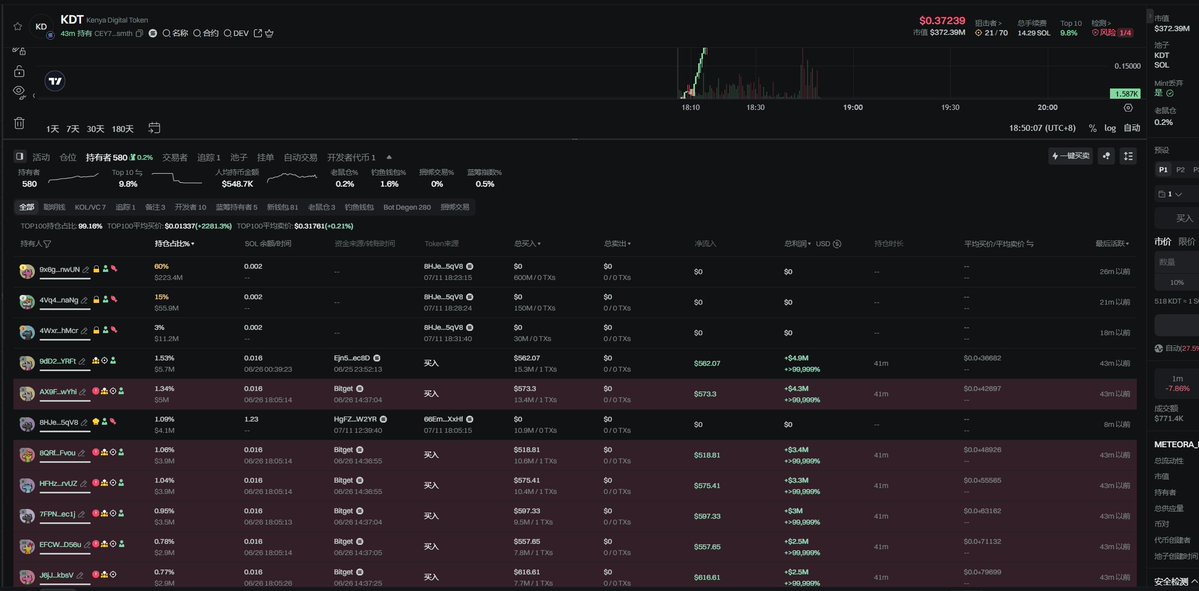Click the trash can icon in chart sidebar
Screen dimensions: 1199x591
19,122
